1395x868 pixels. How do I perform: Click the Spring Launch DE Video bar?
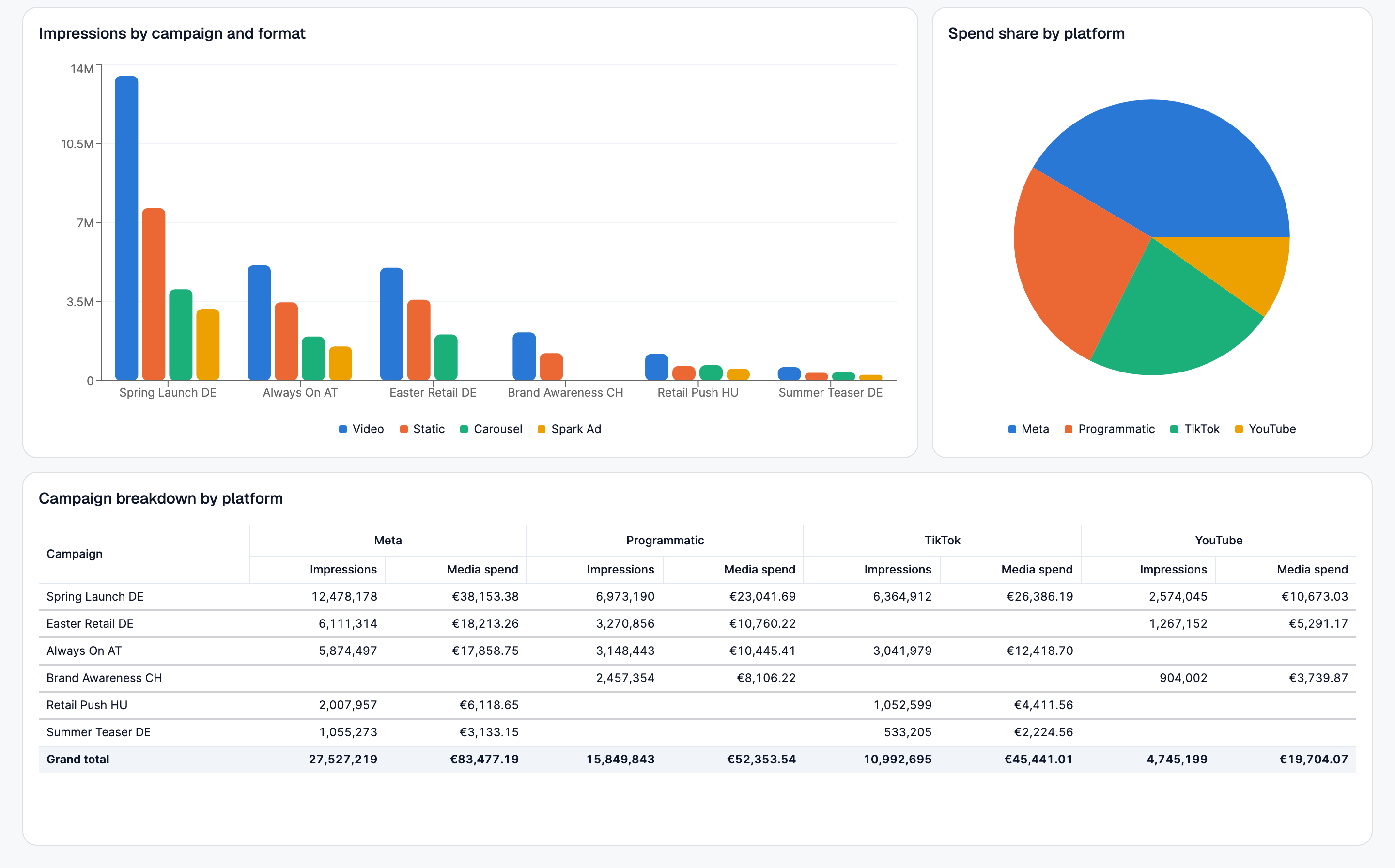pos(126,228)
